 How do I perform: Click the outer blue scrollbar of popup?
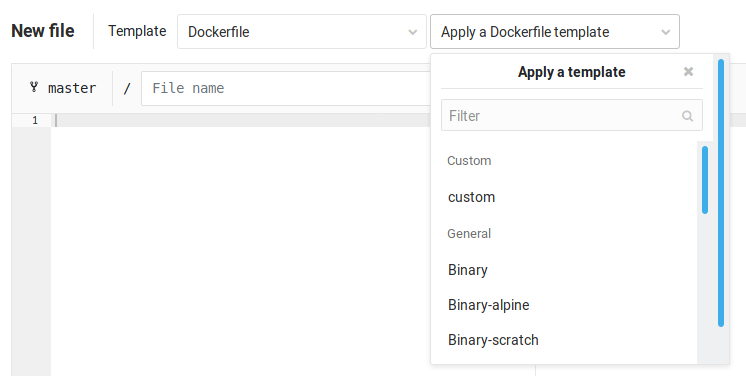point(721,193)
